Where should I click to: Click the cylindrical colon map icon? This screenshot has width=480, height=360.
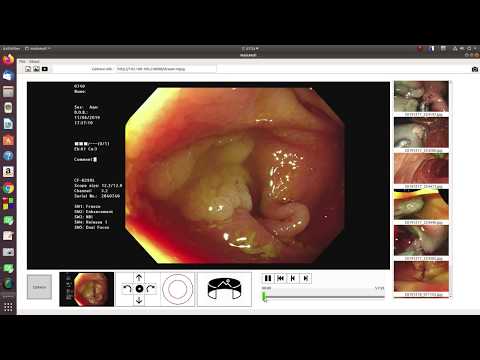point(224,289)
